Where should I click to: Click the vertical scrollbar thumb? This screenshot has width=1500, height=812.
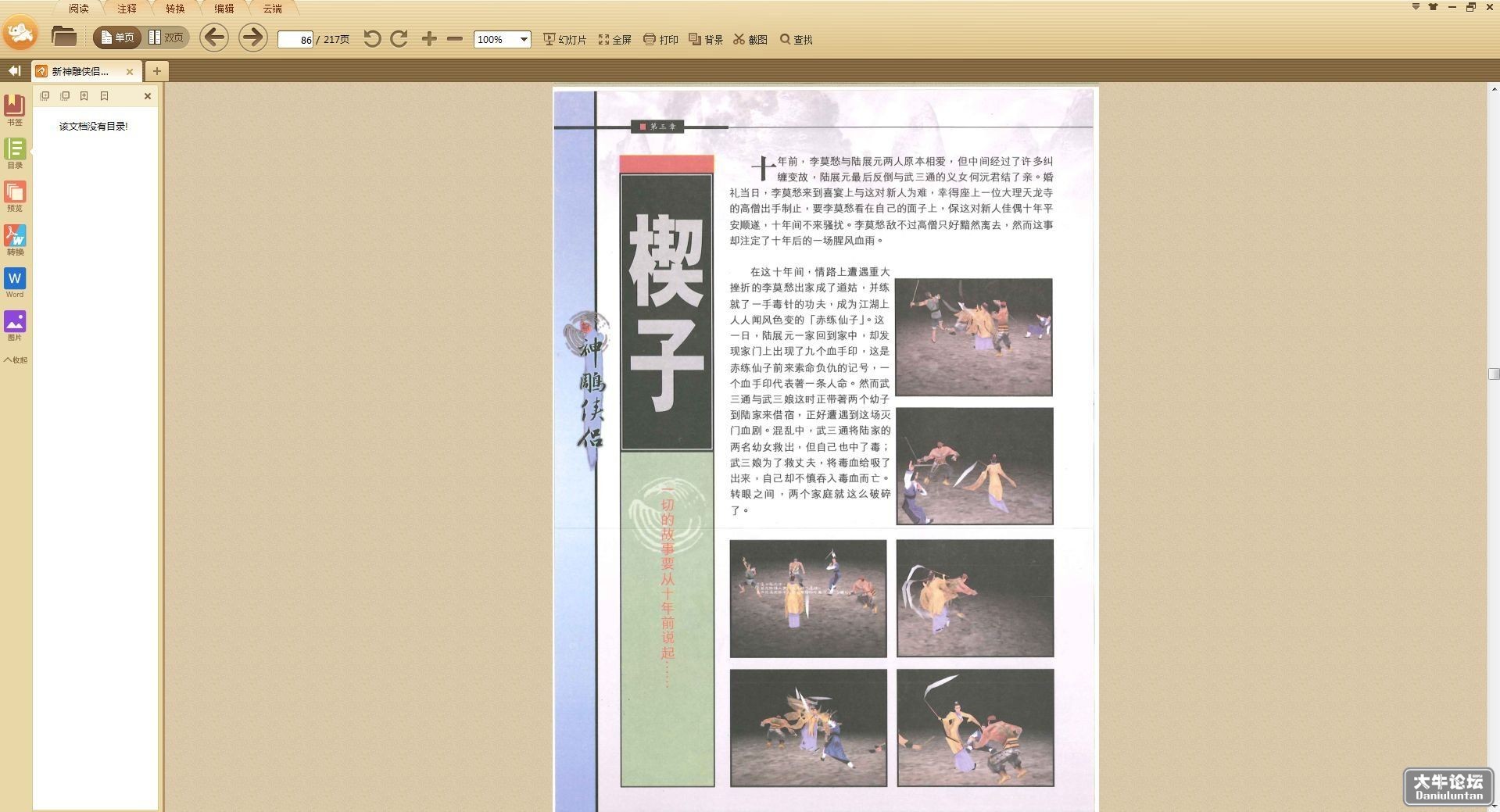[1494, 374]
